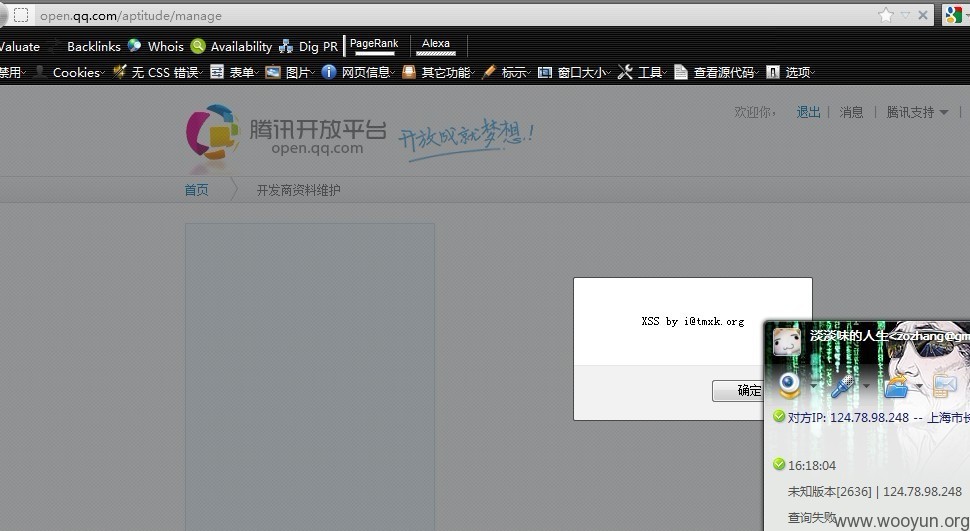
Task: Click the Cookies person icon
Action: pos(40,72)
